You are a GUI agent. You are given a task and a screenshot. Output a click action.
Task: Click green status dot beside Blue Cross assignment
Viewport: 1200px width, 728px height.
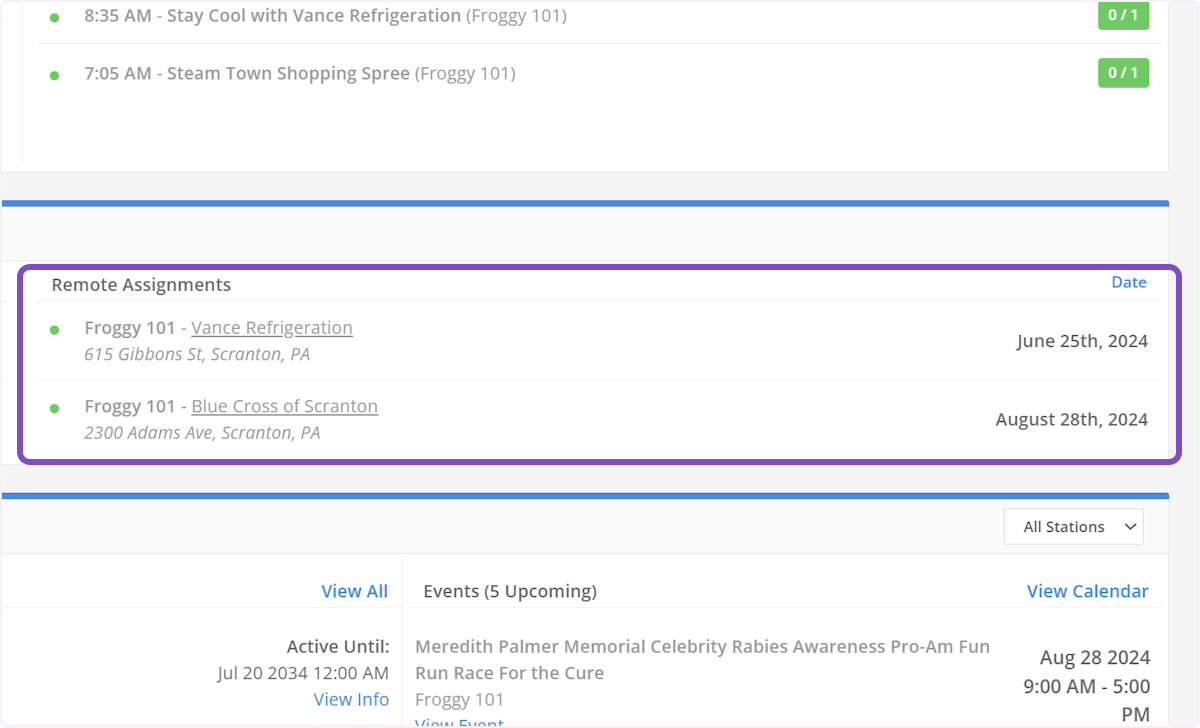pyautogui.click(x=54, y=408)
